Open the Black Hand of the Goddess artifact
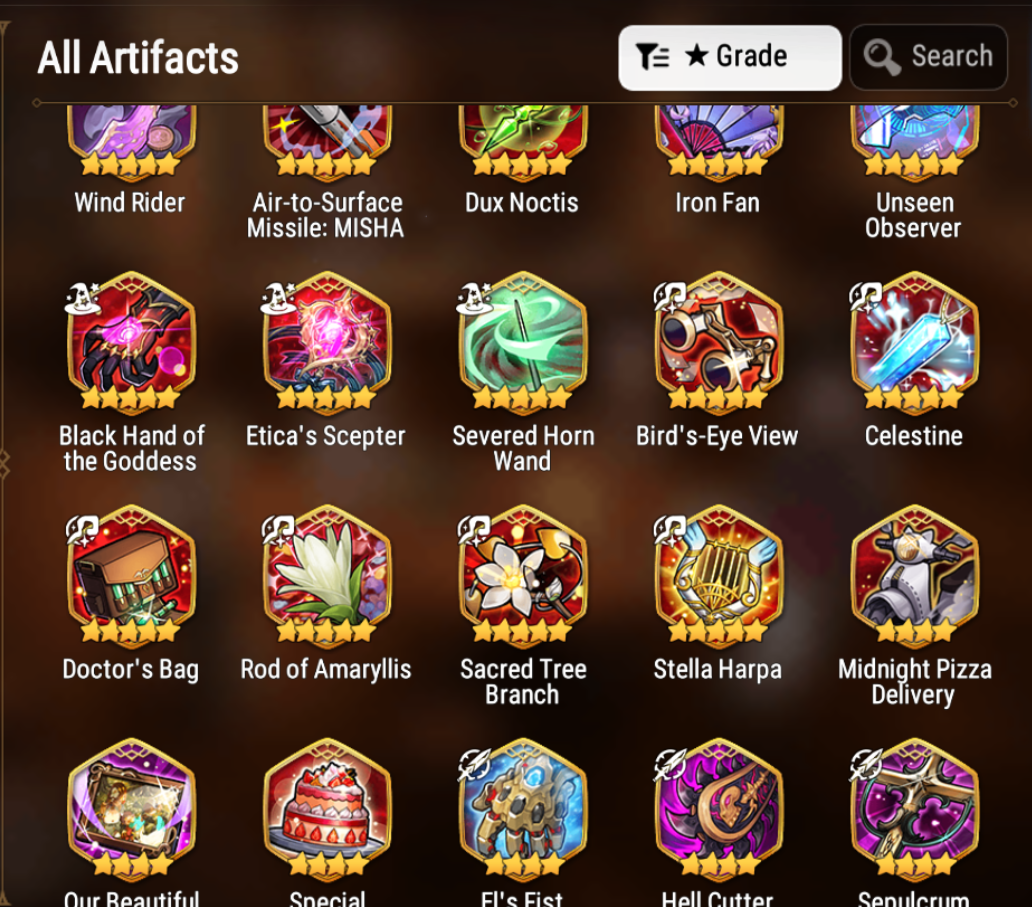This screenshot has height=907, width=1032. [132, 344]
